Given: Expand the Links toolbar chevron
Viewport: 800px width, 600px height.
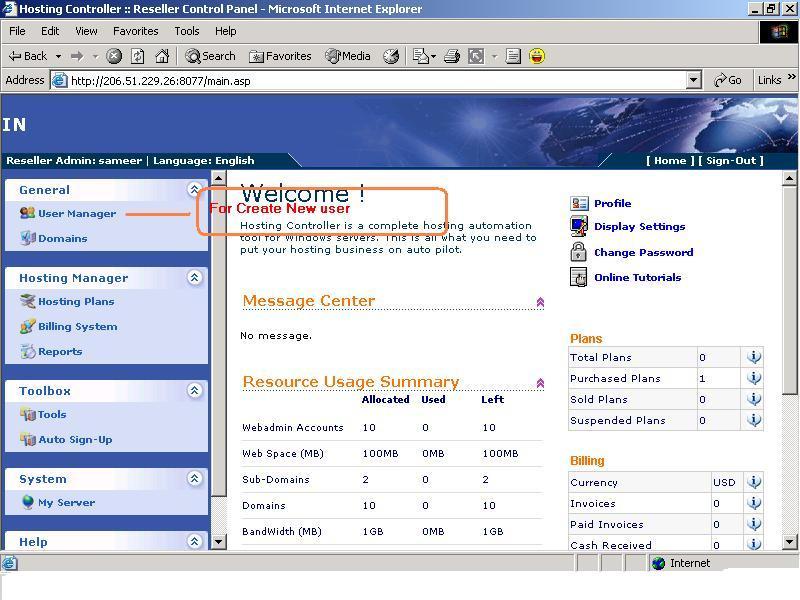Looking at the screenshot, I should pos(791,77).
